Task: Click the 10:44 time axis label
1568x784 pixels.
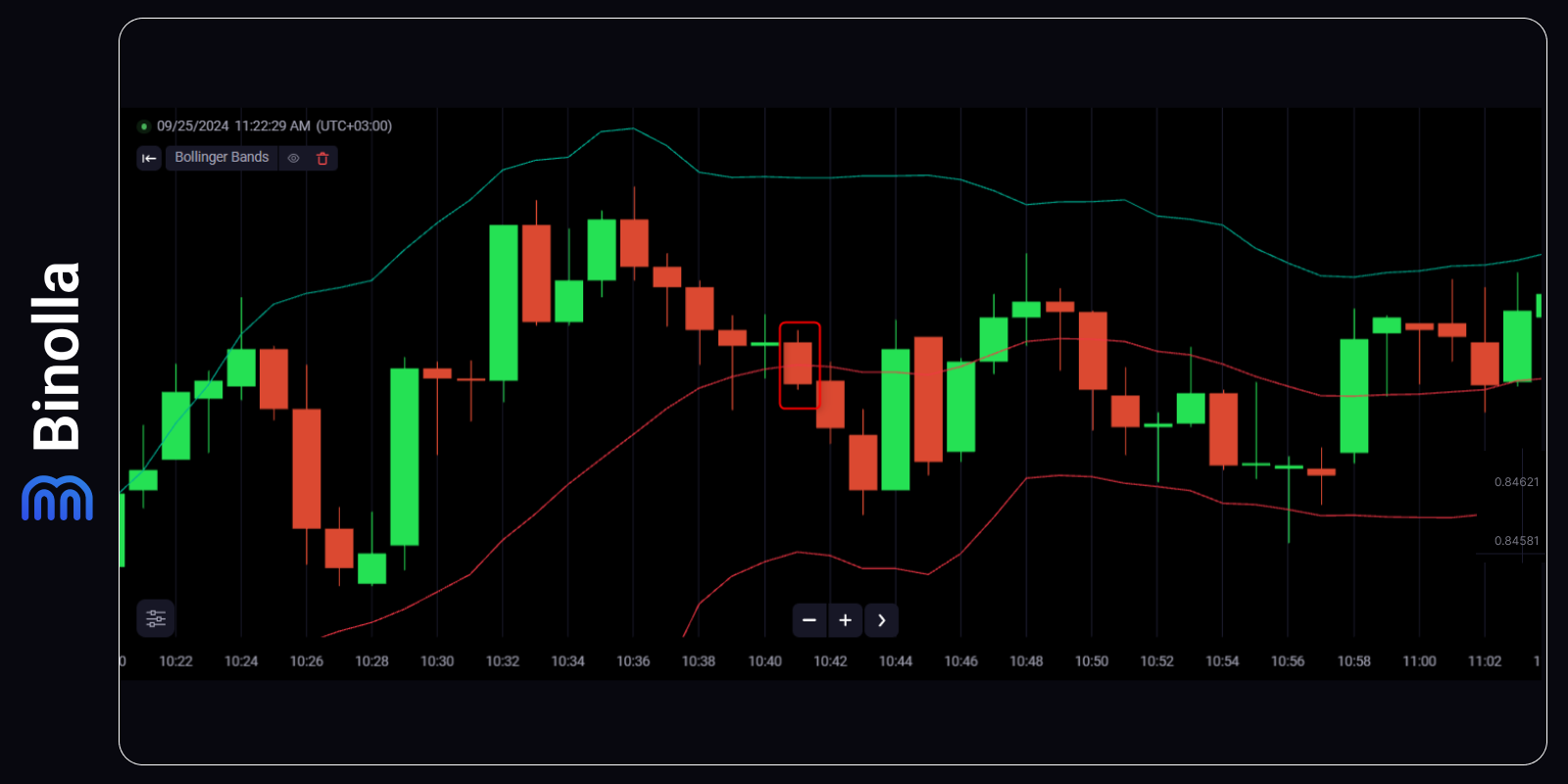Action: pos(896,661)
